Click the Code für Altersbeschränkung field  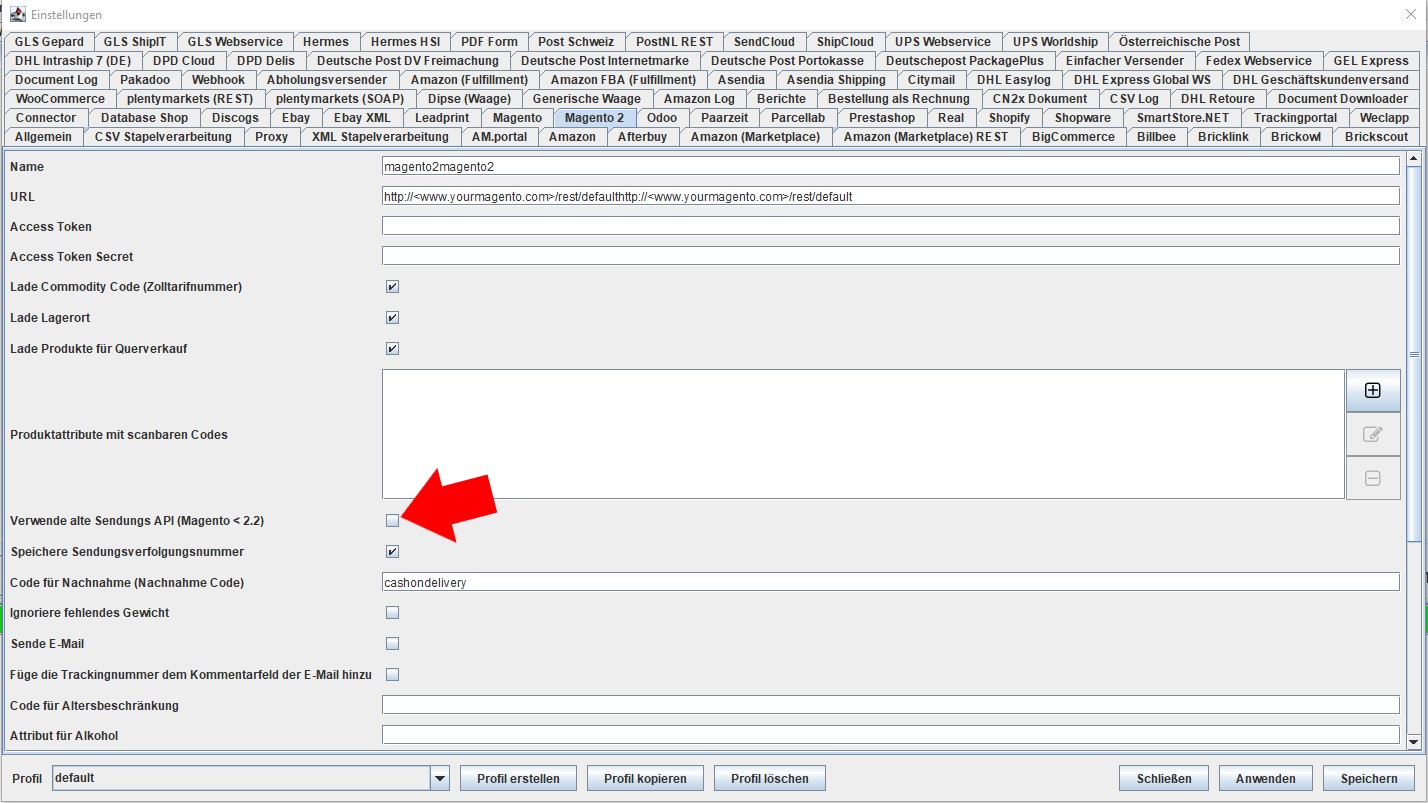click(x=890, y=705)
